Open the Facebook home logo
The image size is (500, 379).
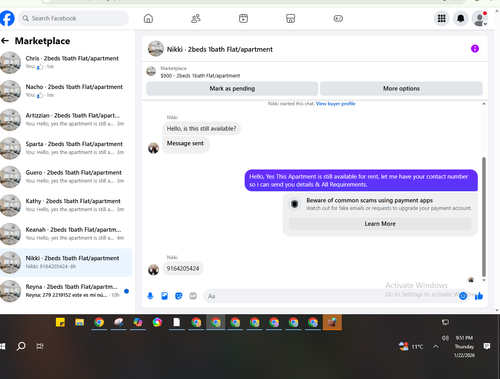click(7, 18)
